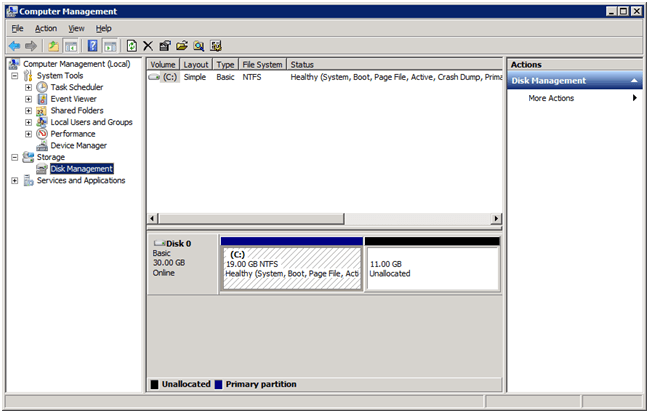This screenshot has height=413, width=649.
Task: Click the Delete X toolbar icon
Action: (148, 46)
